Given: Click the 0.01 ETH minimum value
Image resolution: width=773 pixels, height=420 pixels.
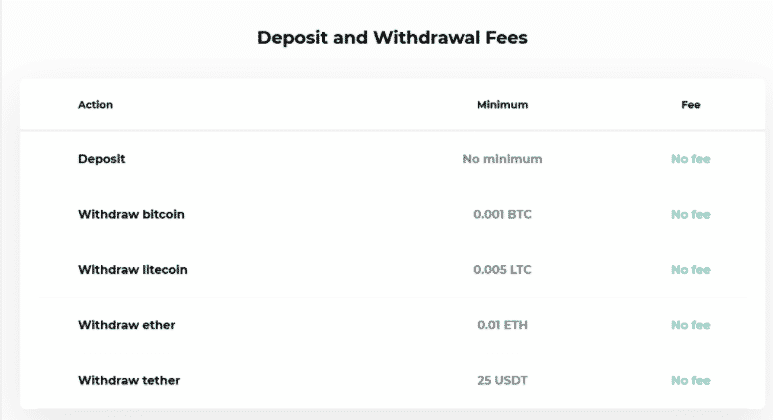Looking at the screenshot, I should pyautogui.click(x=502, y=325).
